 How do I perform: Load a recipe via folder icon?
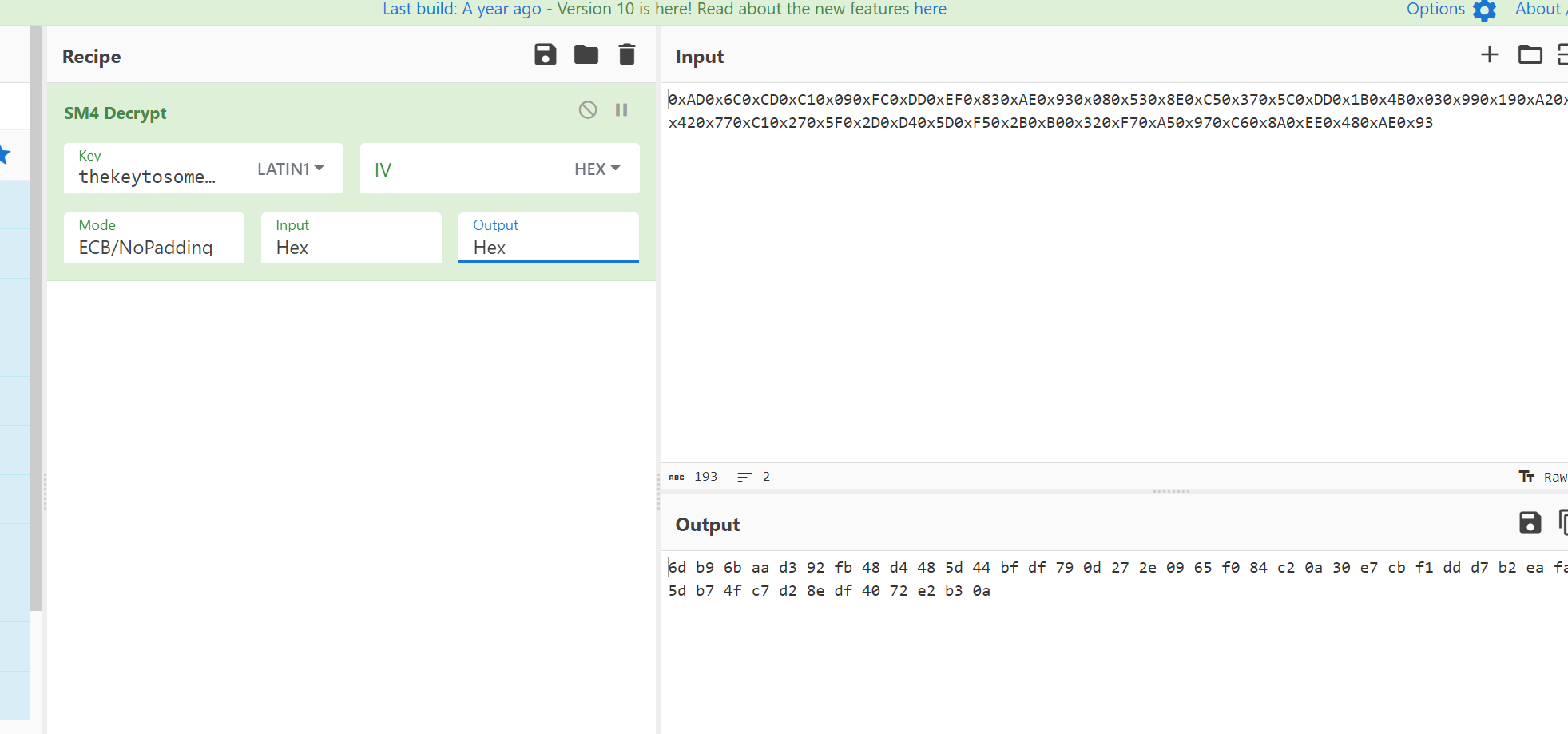click(x=586, y=55)
